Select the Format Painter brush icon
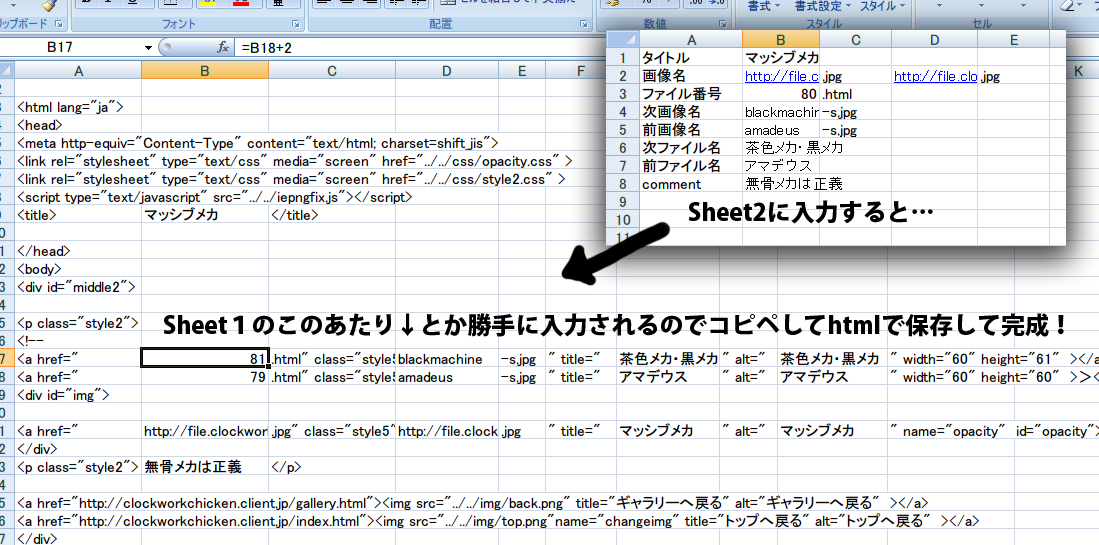The height and width of the screenshot is (545, 1099). click(48, 6)
